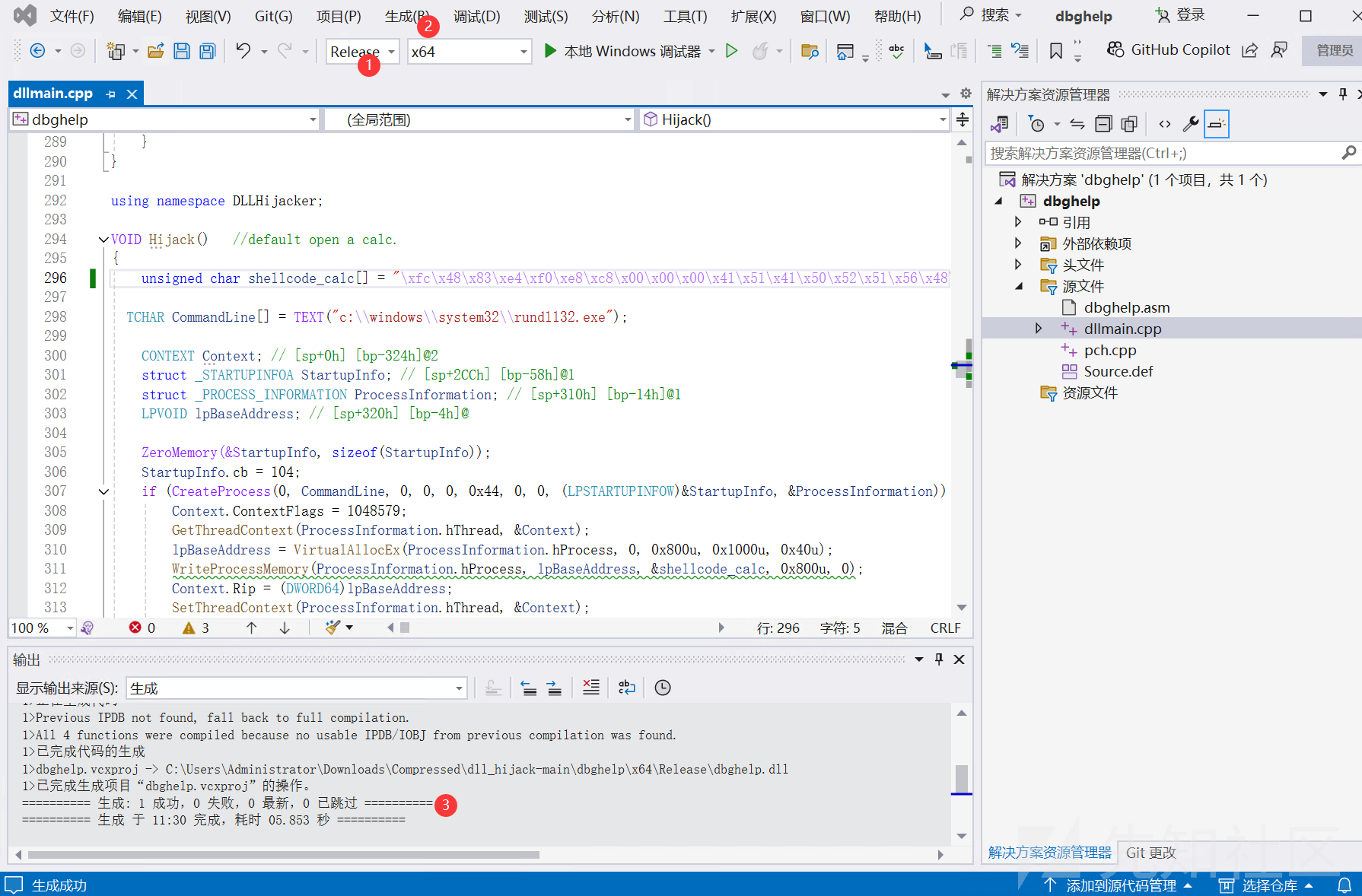
Task: Click the Clear All output icon
Action: pyautogui.click(x=591, y=688)
